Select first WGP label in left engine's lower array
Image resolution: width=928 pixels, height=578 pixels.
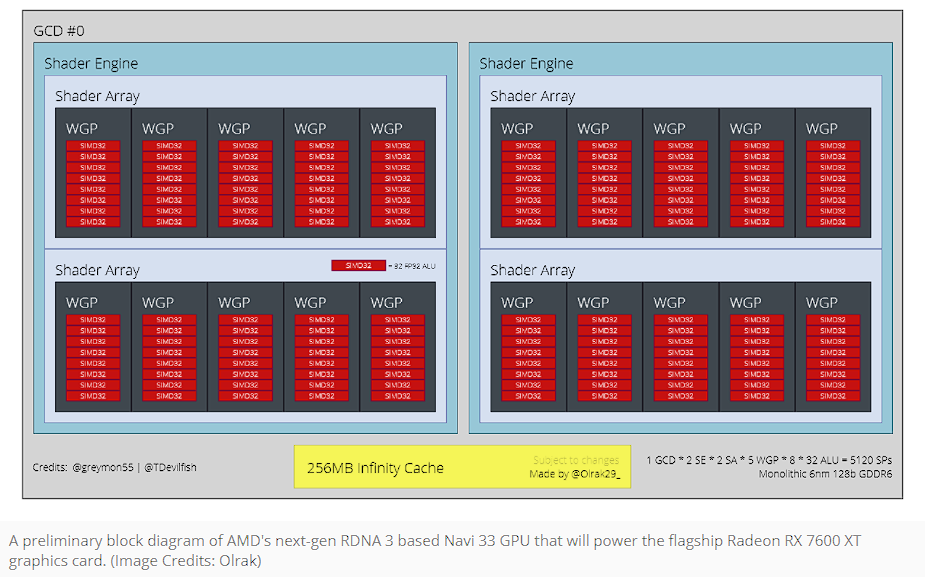[x=82, y=303]
